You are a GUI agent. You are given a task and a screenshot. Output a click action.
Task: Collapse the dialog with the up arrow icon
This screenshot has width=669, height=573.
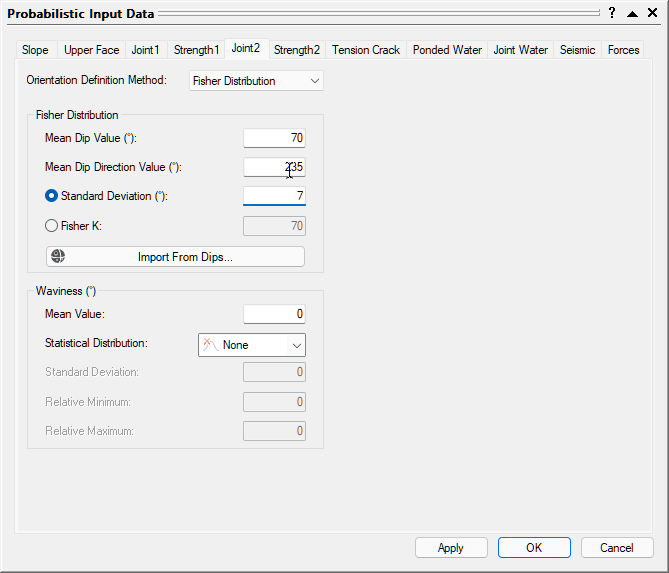click(632, 14)
